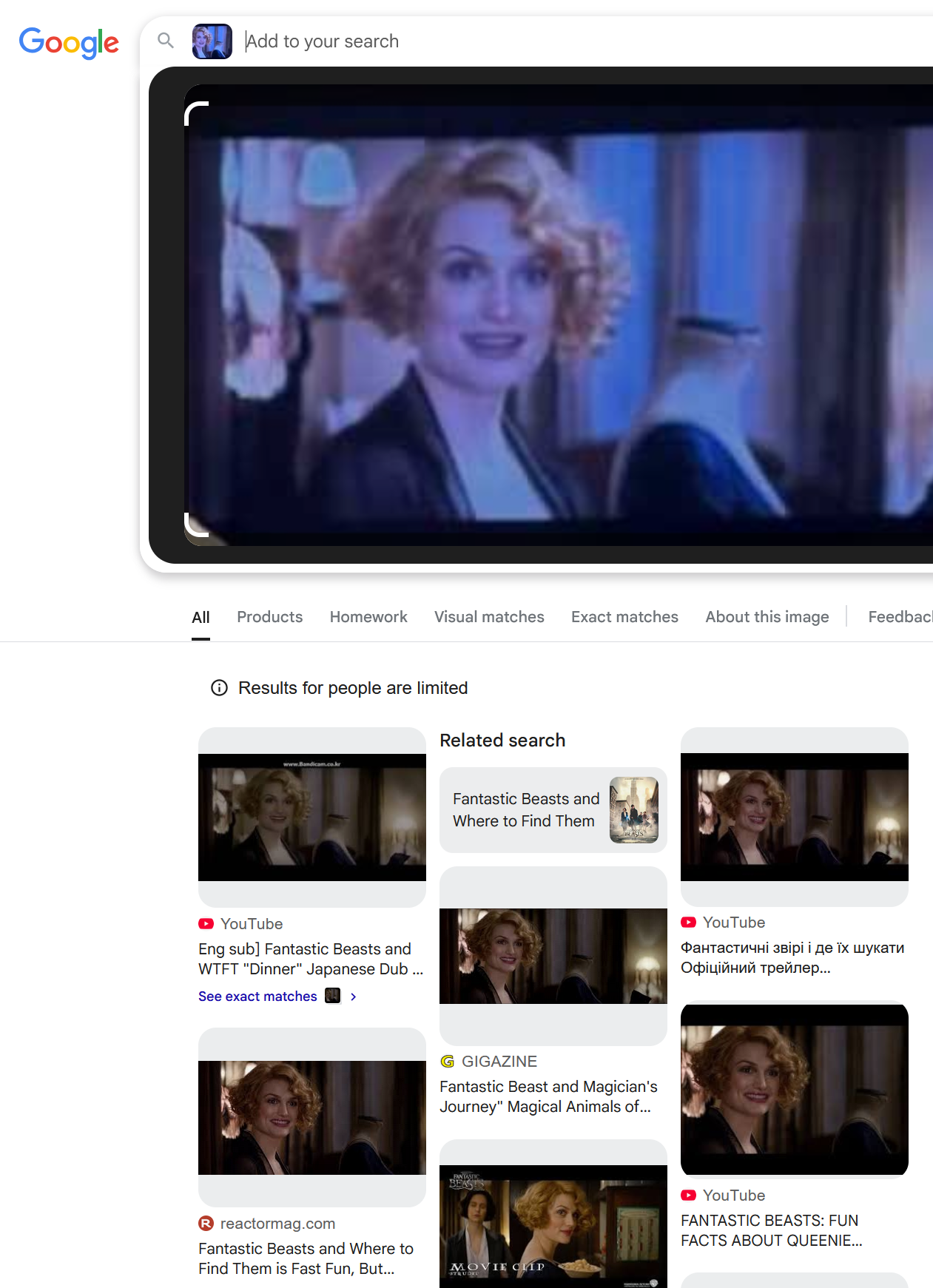Click the reactormag.com site icon
The width and height of the screenshot is (933, 1288).
(206, 1224)
